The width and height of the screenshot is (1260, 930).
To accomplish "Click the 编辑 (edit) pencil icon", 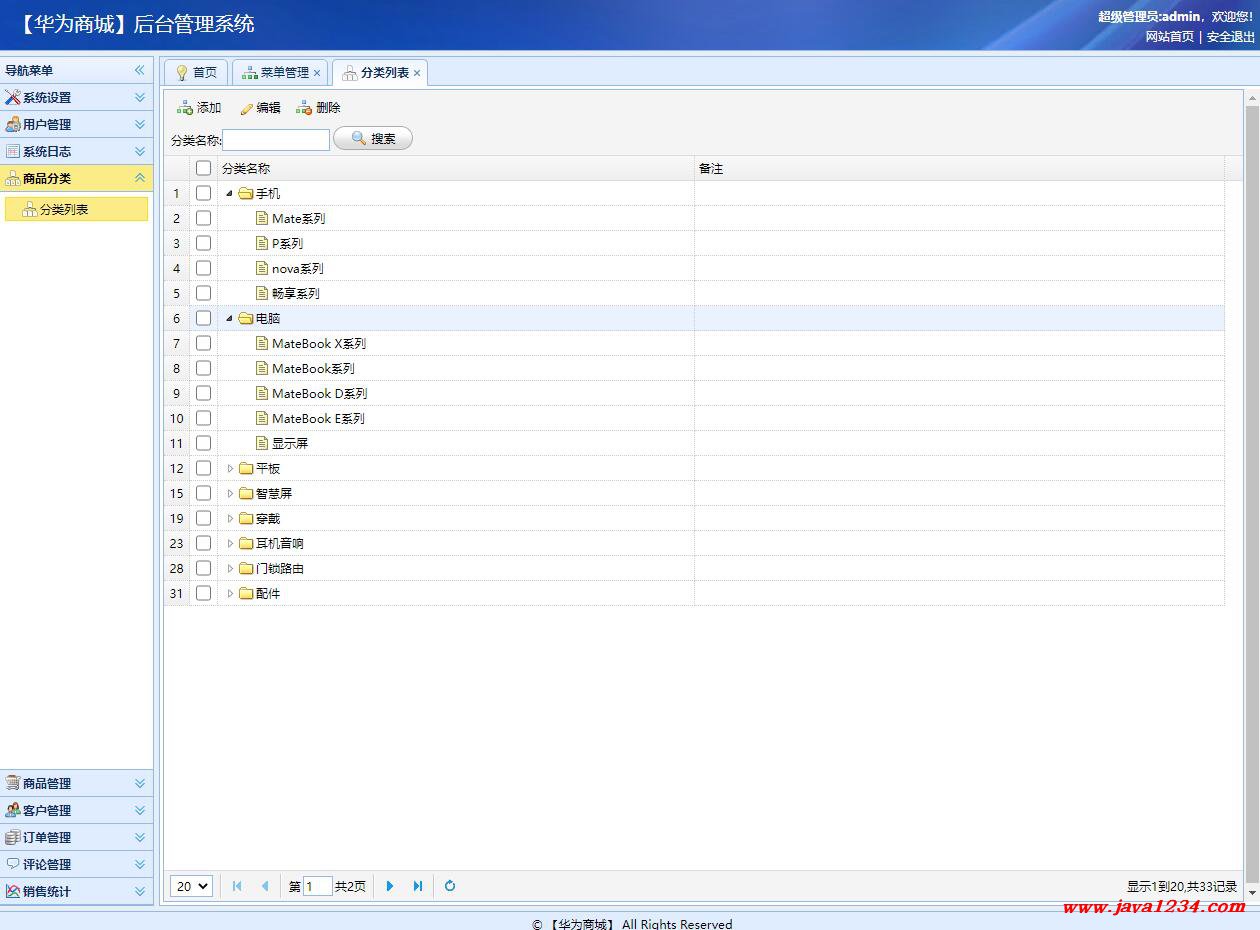I will pyautogui.click(x=246, y=108).
